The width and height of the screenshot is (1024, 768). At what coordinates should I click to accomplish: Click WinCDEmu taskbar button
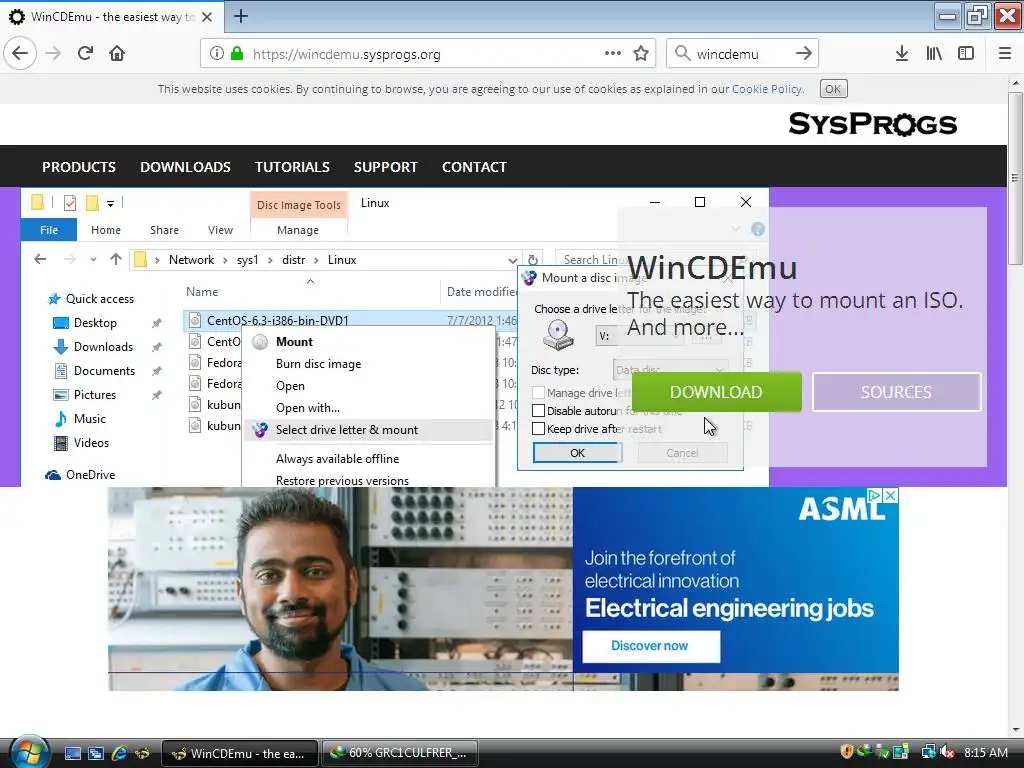pos(240,753)
